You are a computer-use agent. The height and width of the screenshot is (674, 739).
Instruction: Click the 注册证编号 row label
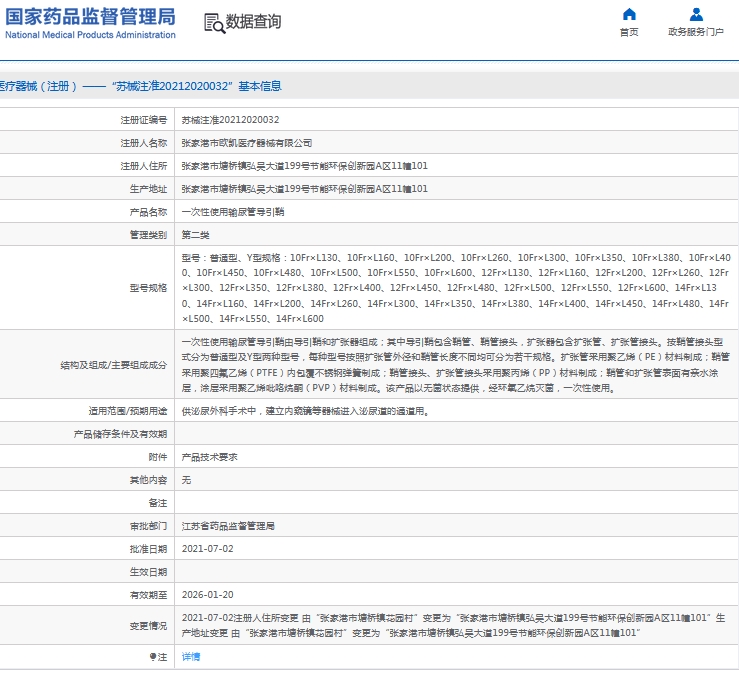(x=144, y=120)
